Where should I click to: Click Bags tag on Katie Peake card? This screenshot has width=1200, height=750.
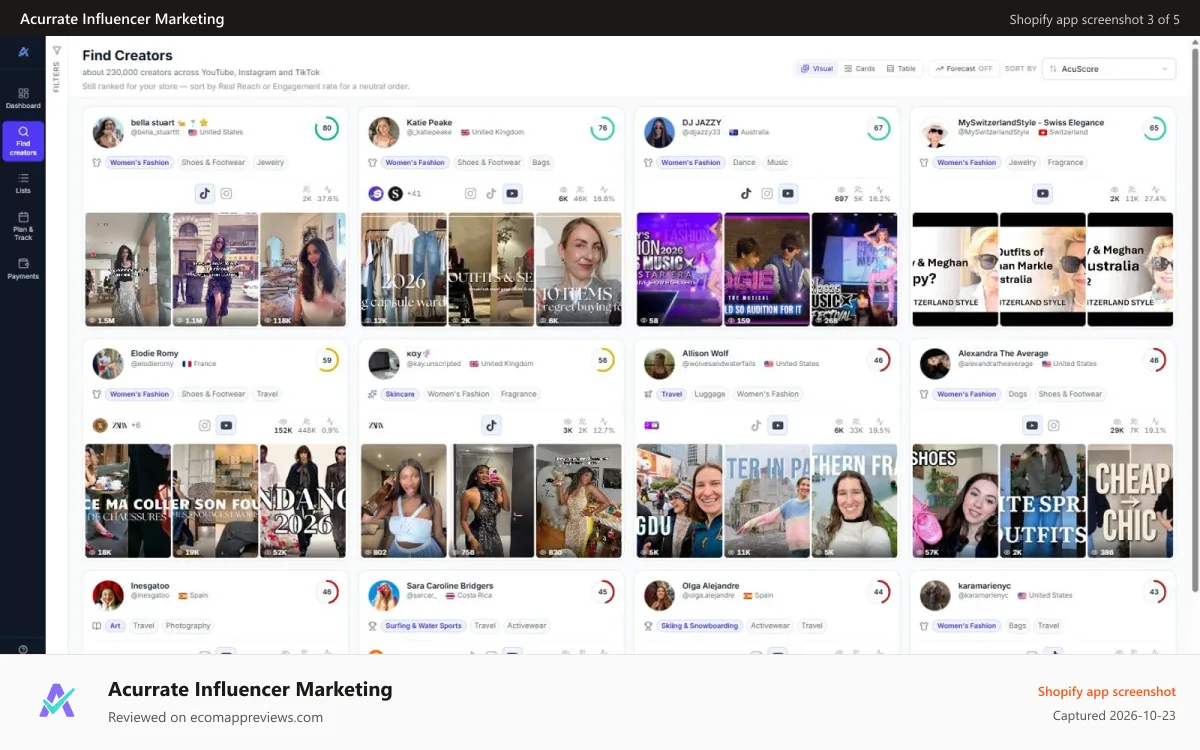coord(541,162)
